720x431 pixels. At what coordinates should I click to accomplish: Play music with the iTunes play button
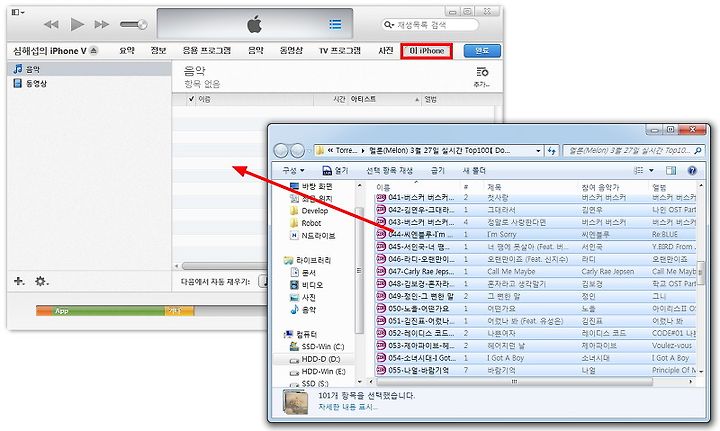[x=77, y=24]
